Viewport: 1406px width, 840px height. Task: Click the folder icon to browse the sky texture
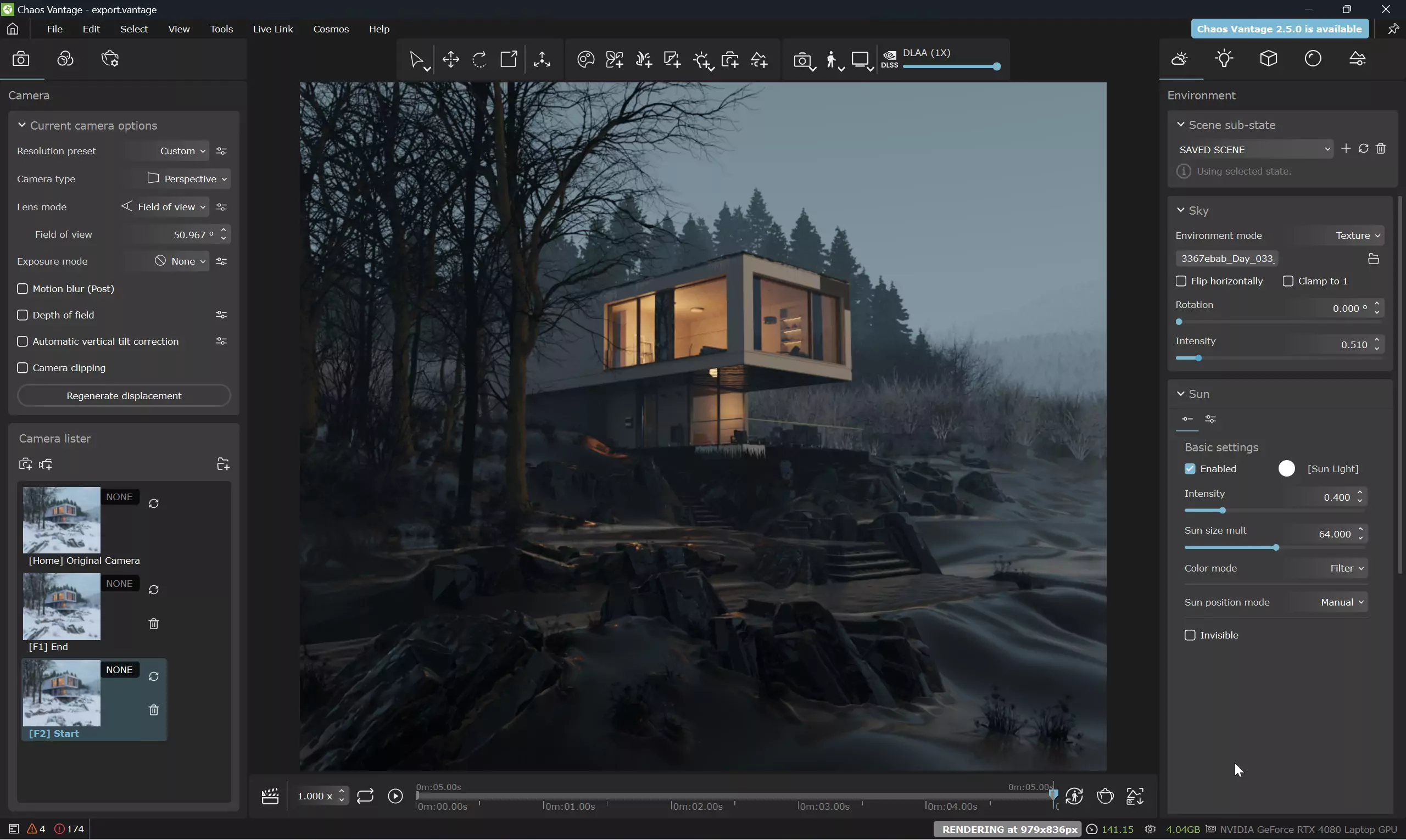point(1373,259)
